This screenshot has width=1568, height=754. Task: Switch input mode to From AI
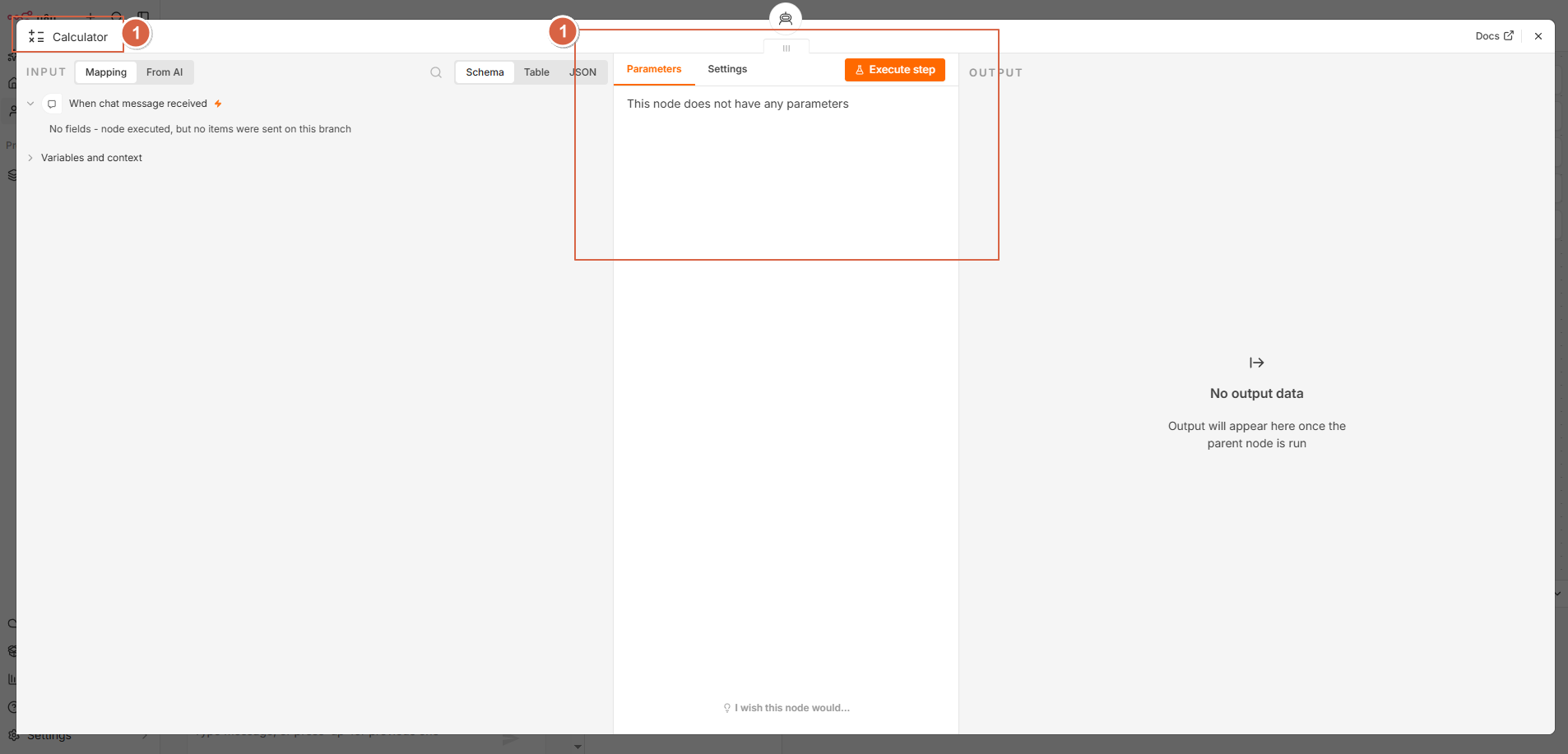coord(165,72)
